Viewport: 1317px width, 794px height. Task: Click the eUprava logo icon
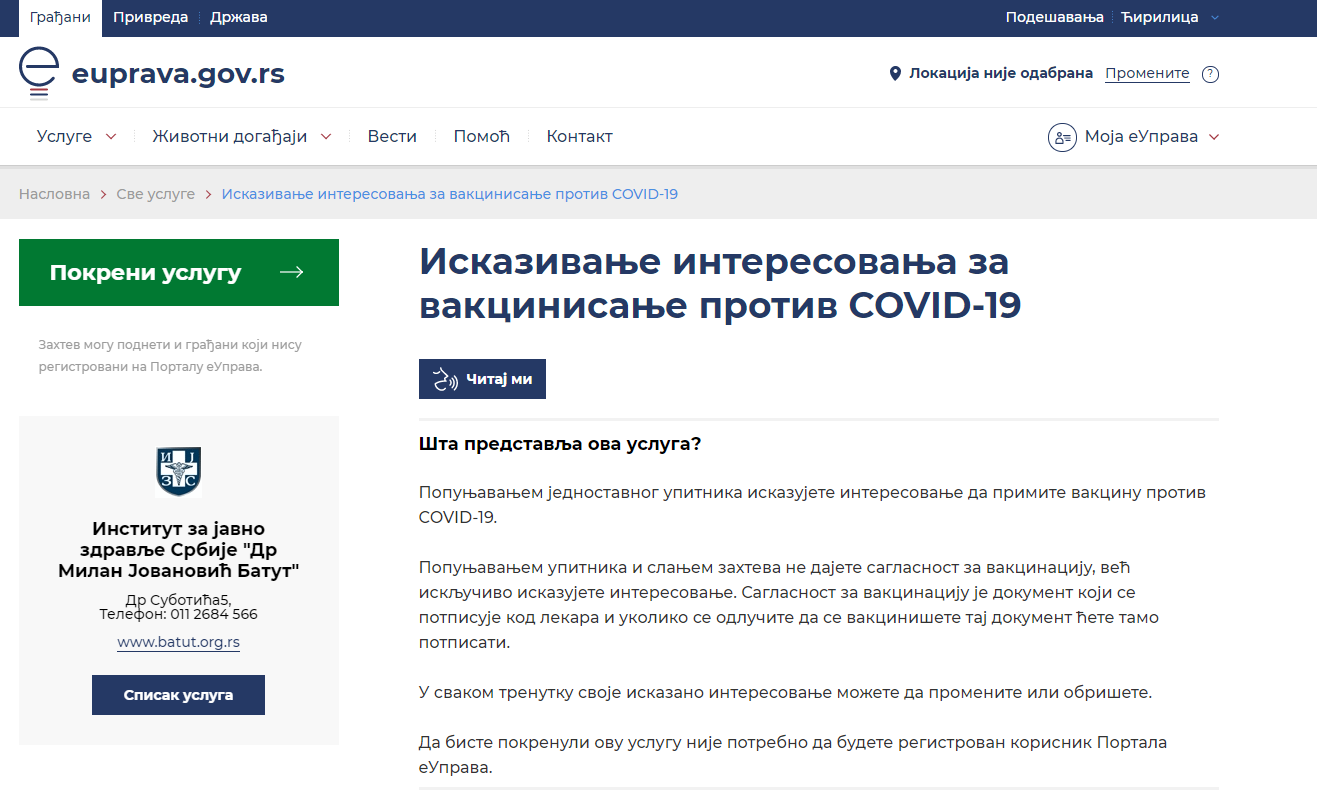pos(39,73)
